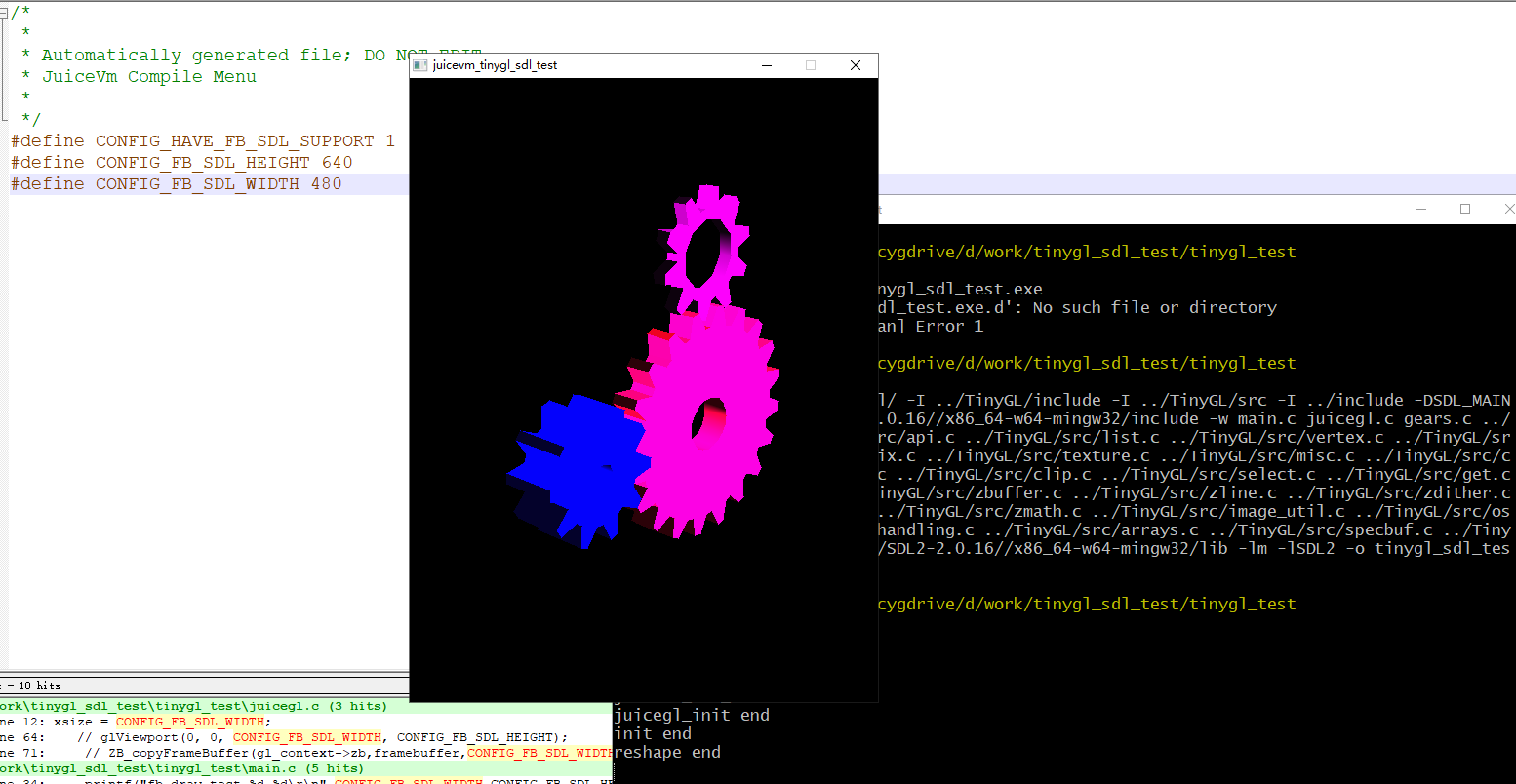Open juicegl.c (3 hits) search result header
This screenshot has width=1516, height=784.
click(195, 706)
